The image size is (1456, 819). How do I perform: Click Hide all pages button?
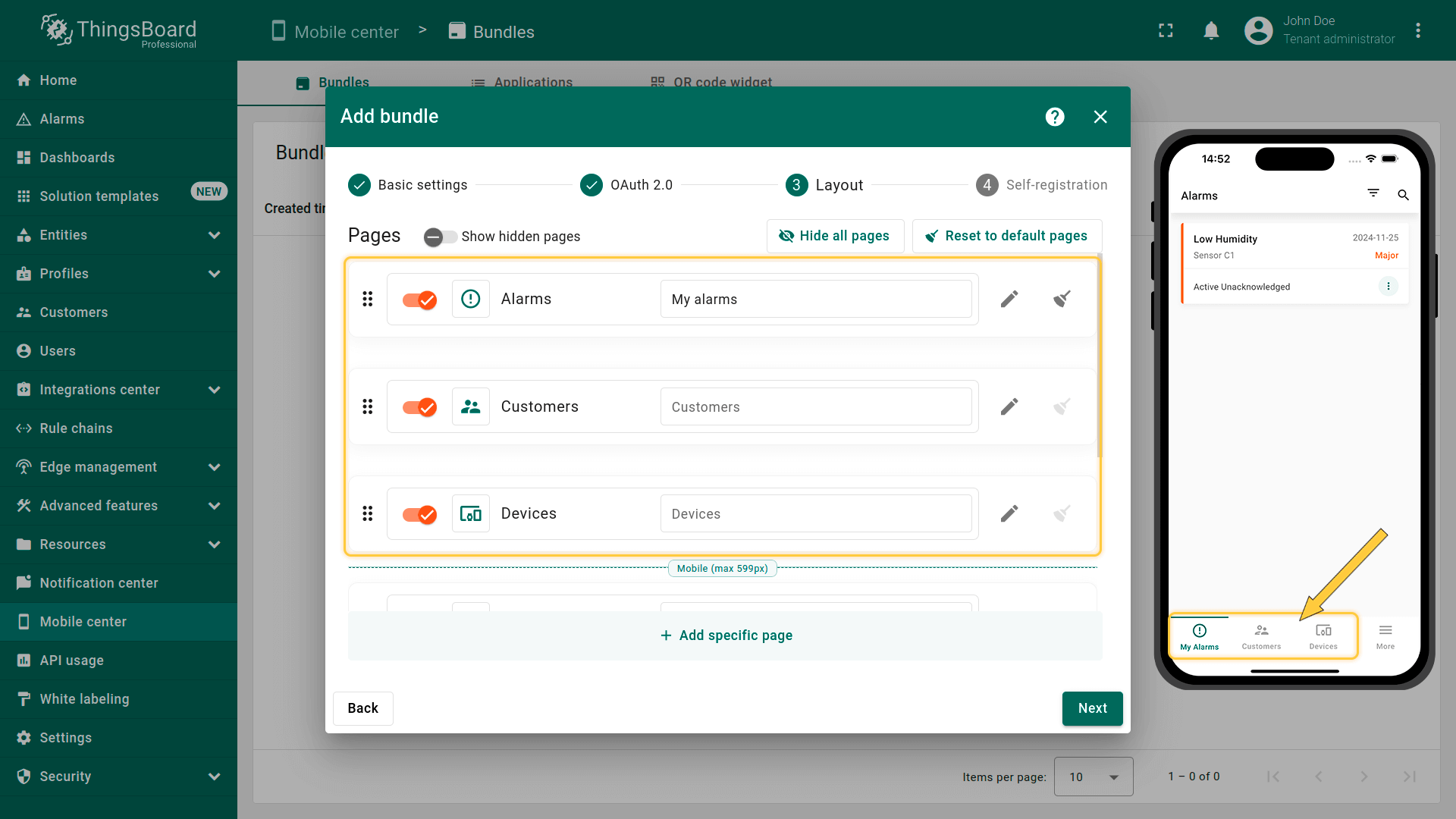pos(835,236)
